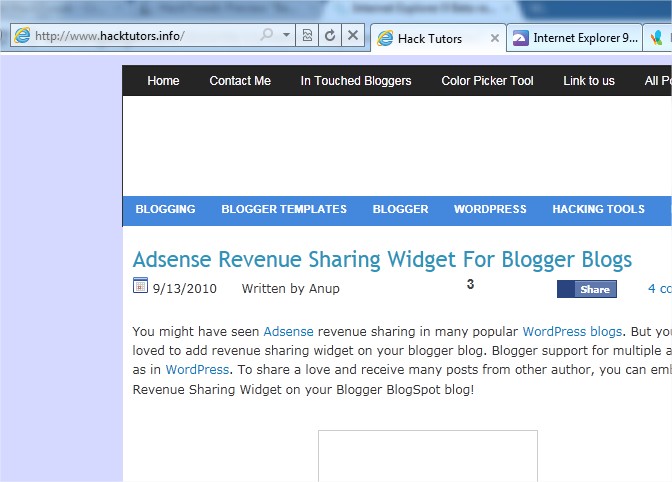672x482 pixels.
Task: Click the Internet Explorer icon in address bar
Action: click(22, 35)
